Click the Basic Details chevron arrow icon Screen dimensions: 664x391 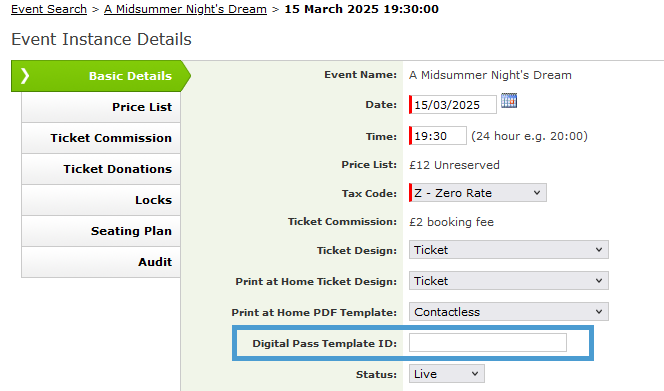click(x=25, y=76)
